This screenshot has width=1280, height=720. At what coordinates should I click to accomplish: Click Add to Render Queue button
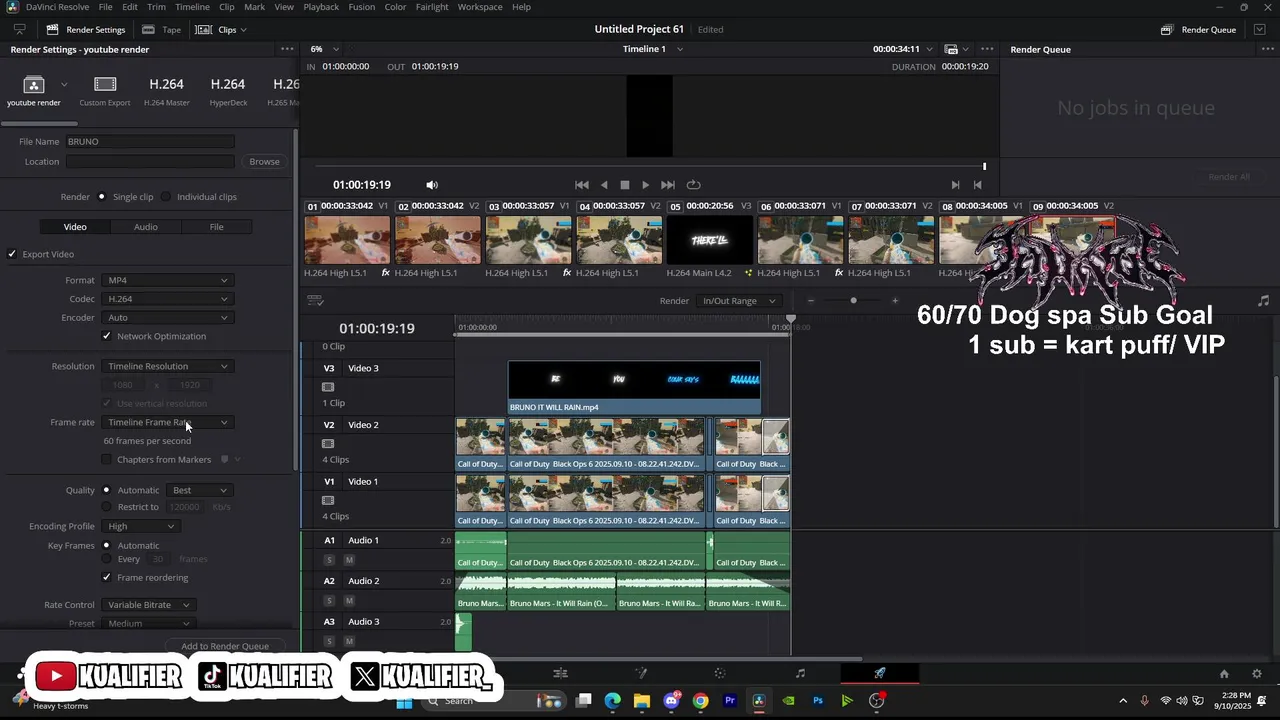click(225, 646)
